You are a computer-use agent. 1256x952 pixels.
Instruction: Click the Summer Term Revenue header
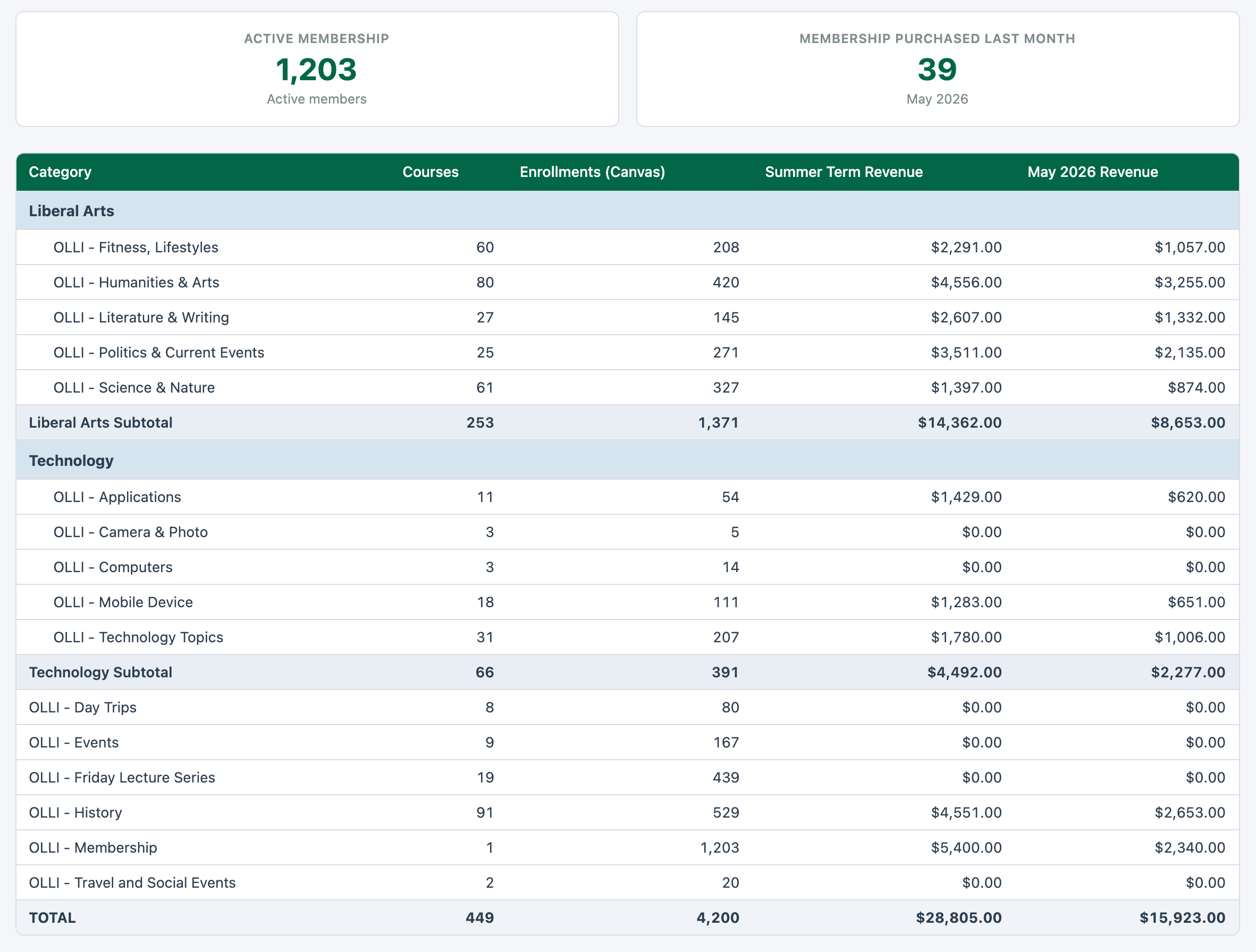click(844, 172)
